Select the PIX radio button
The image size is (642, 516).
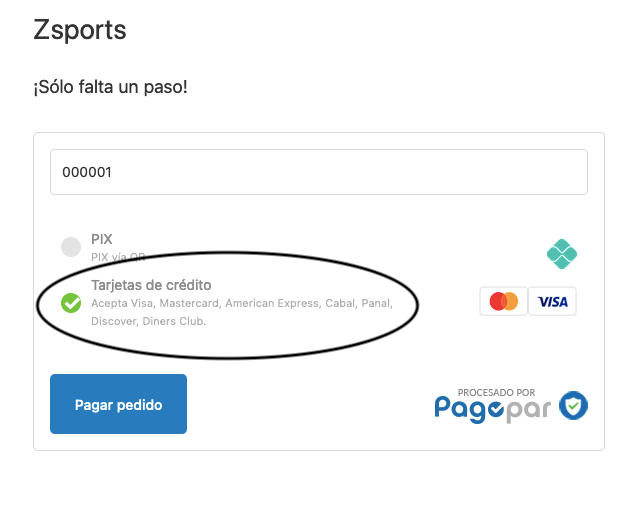[71, 247]
